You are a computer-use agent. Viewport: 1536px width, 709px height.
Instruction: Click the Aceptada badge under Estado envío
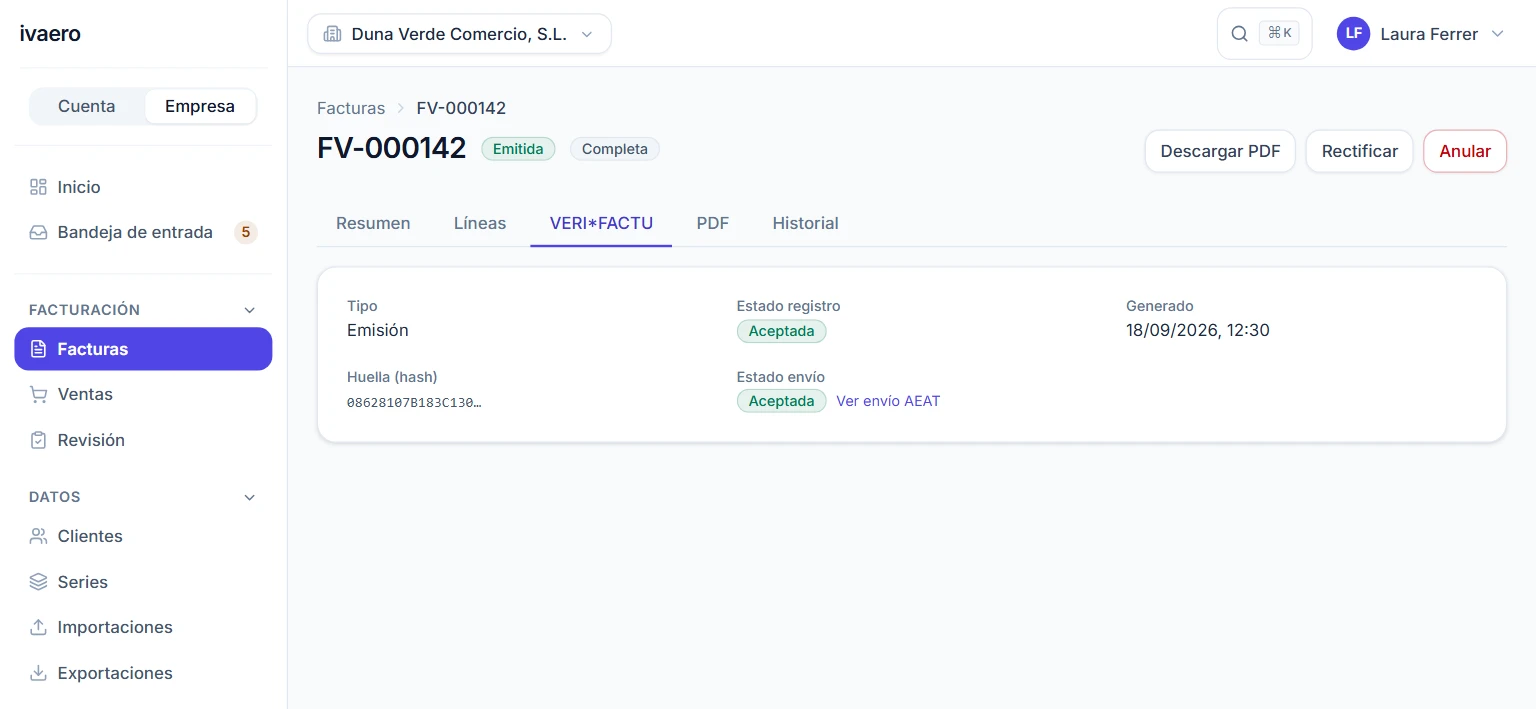tap(781, 401)
